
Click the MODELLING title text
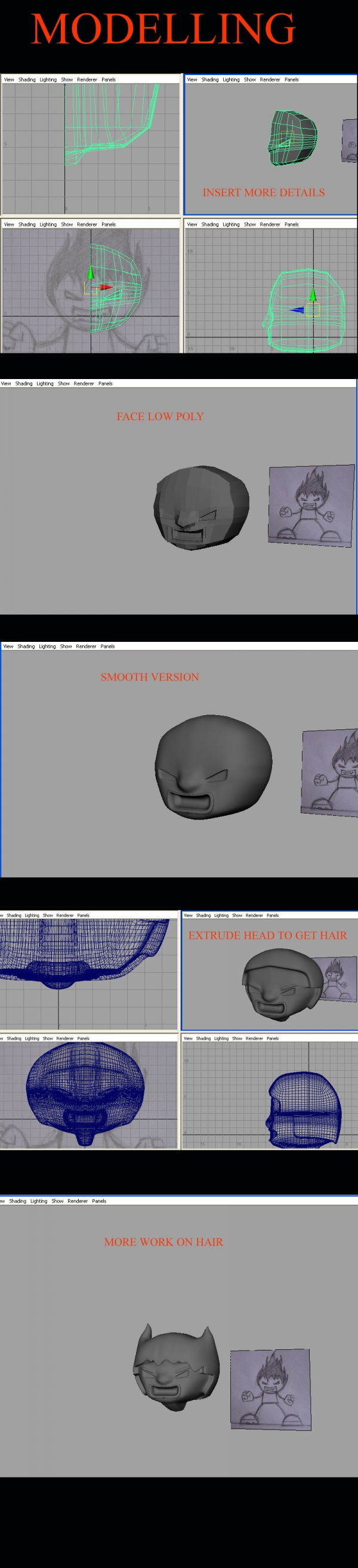[x=163, y=29]
